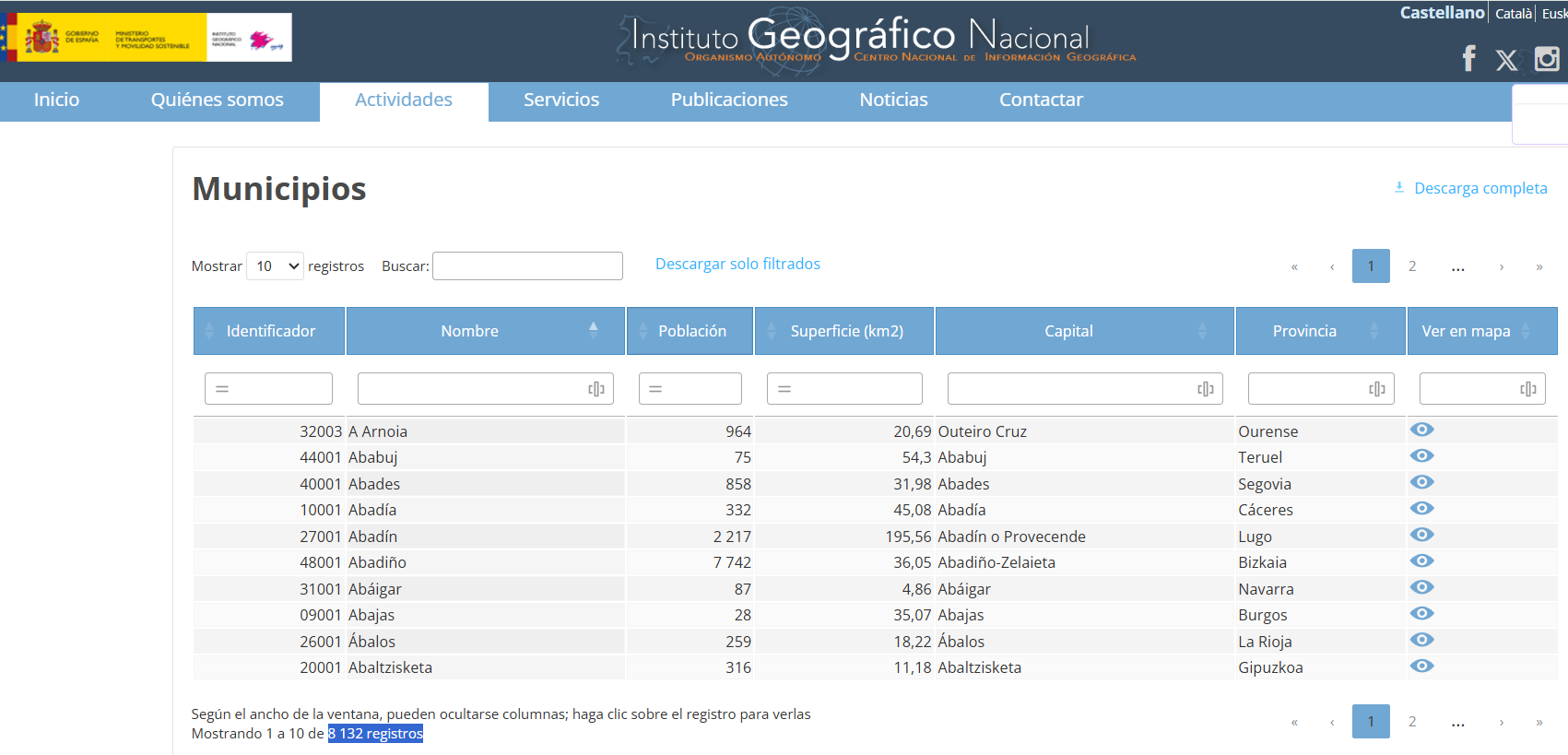Click eye icon for Abaltzisketa row

coord(1421,666)
